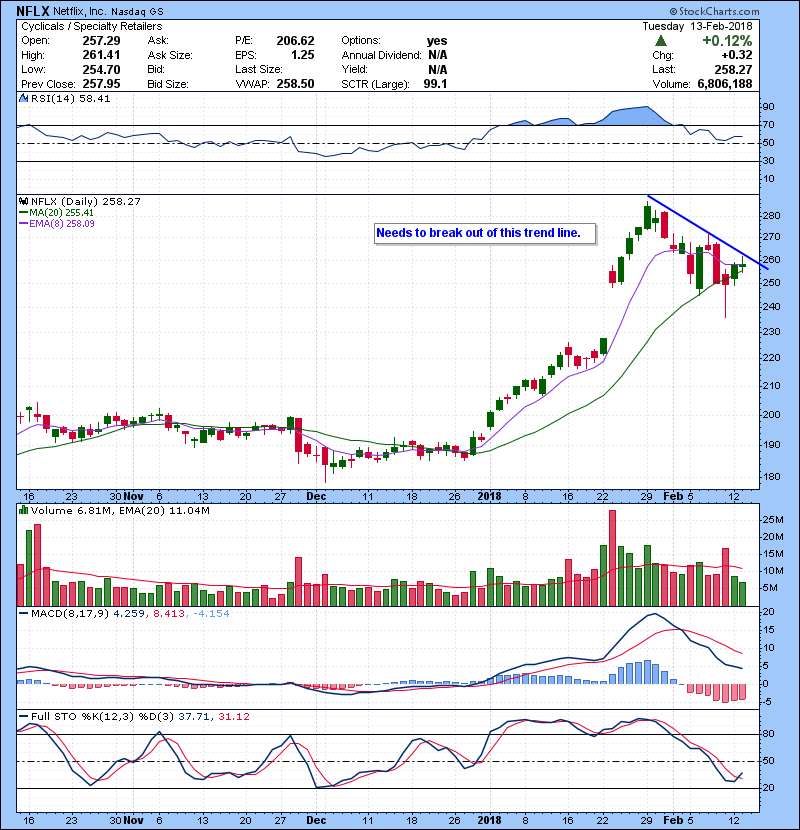Click the Last price 258.27 in header

click(733, 69)
